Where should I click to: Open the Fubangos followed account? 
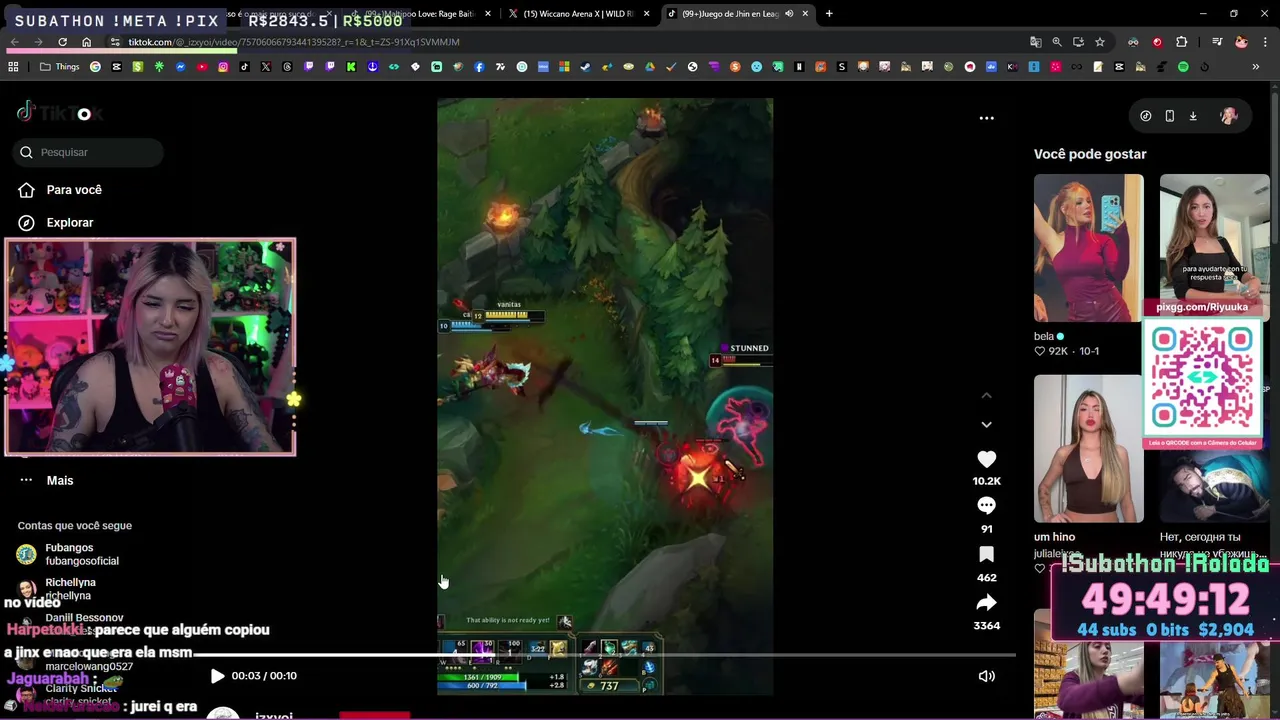(x=68, y=554)
